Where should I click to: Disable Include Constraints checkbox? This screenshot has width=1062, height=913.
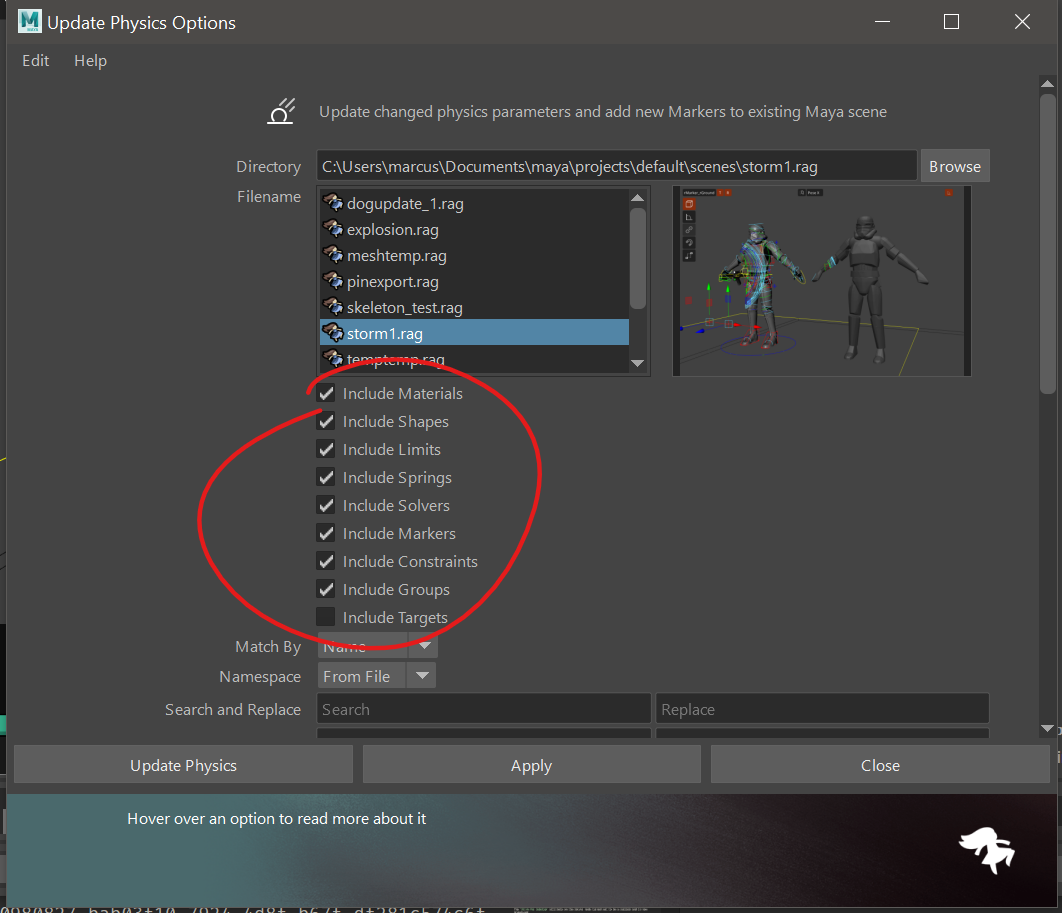326,561
